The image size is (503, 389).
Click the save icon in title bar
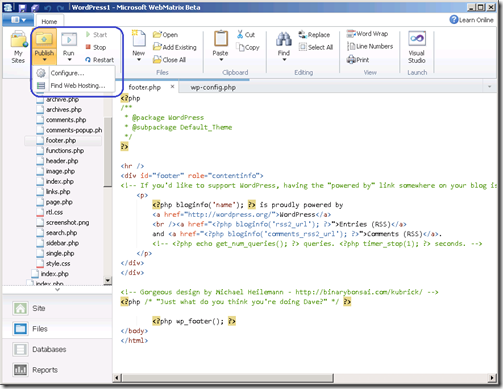[x=22, y=7]
